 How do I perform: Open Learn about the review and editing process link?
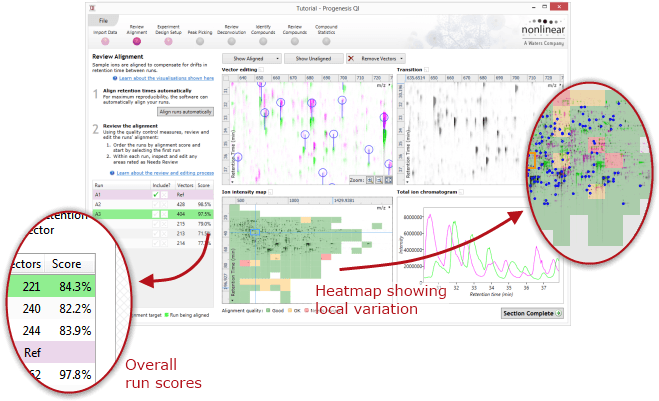point(165,173)
